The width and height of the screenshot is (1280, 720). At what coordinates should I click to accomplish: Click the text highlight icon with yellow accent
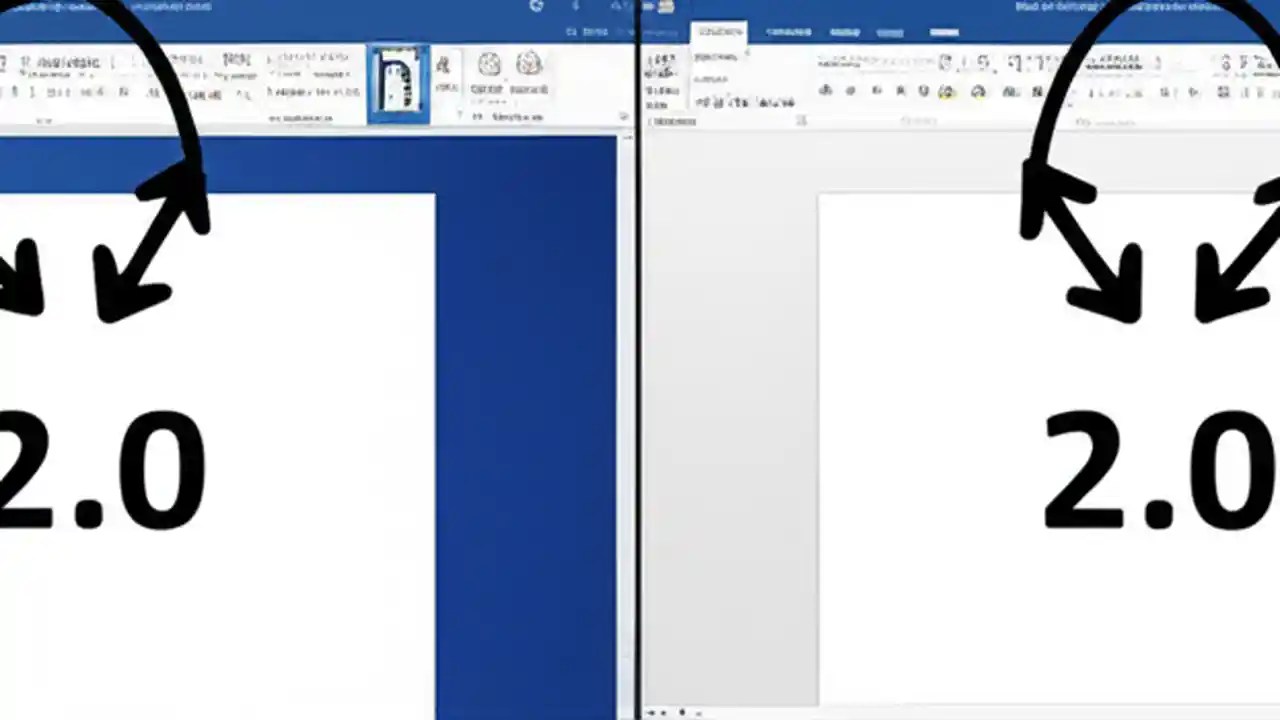946,90
